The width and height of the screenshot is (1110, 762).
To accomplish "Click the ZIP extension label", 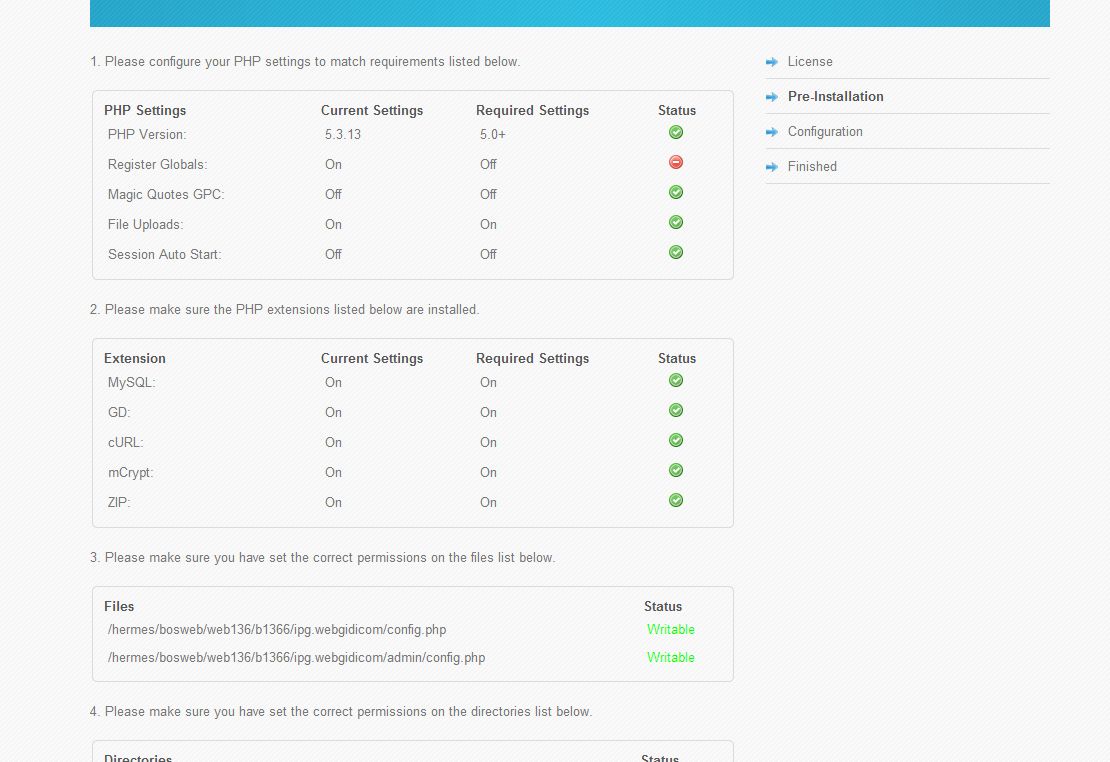I will tap(119, 502).
